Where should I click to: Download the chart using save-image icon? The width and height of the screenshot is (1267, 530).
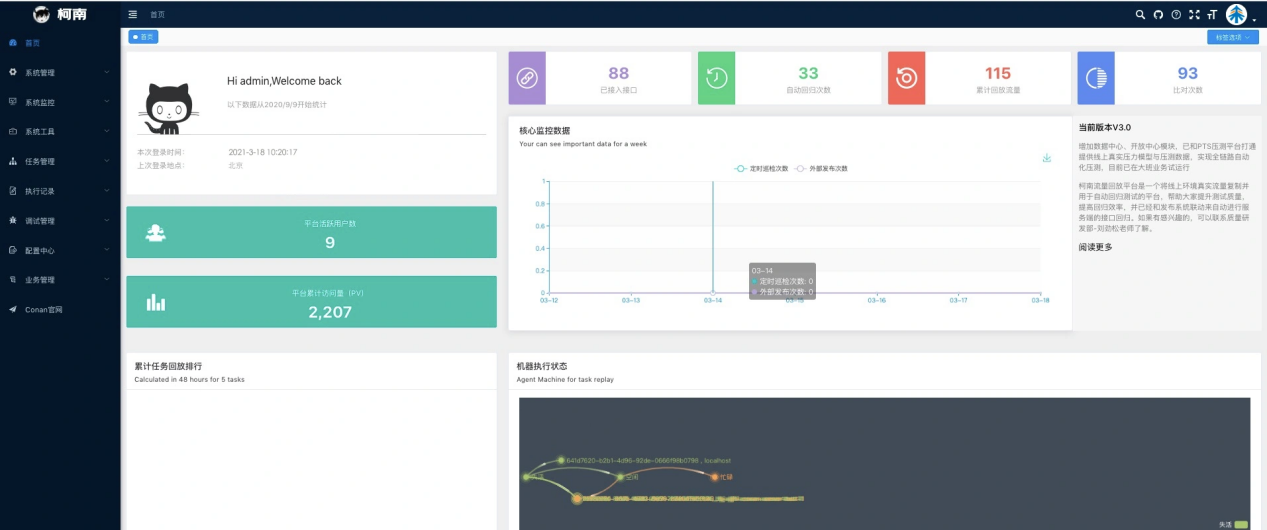[1047, 158]
